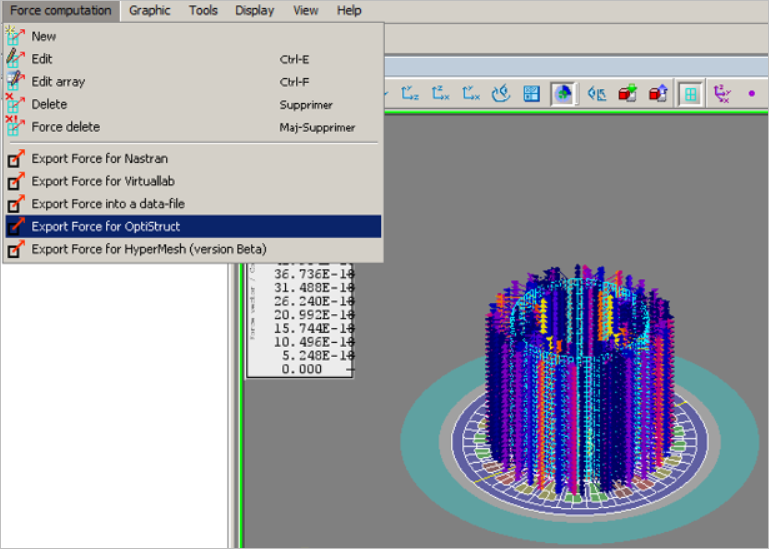Click the mirror/symmetry icon in toolbar
This screenshot has width=769, height=549.
[597, 94]
